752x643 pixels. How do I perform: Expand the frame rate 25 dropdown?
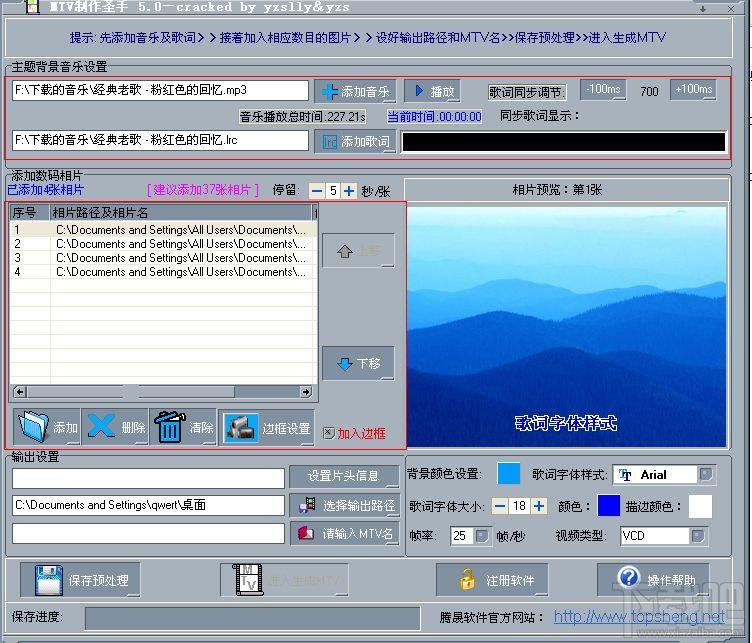coord(482,535)
